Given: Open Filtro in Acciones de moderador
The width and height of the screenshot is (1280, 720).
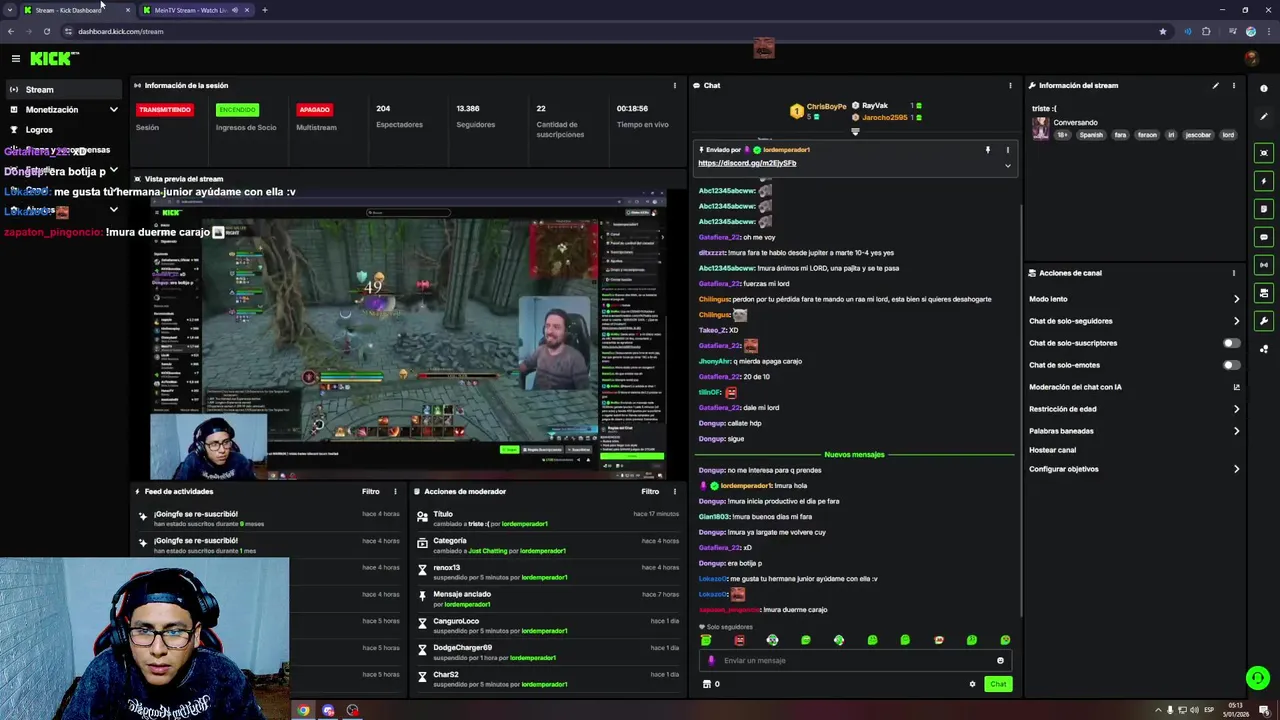Looking at the screenshot, I should 650,491.
